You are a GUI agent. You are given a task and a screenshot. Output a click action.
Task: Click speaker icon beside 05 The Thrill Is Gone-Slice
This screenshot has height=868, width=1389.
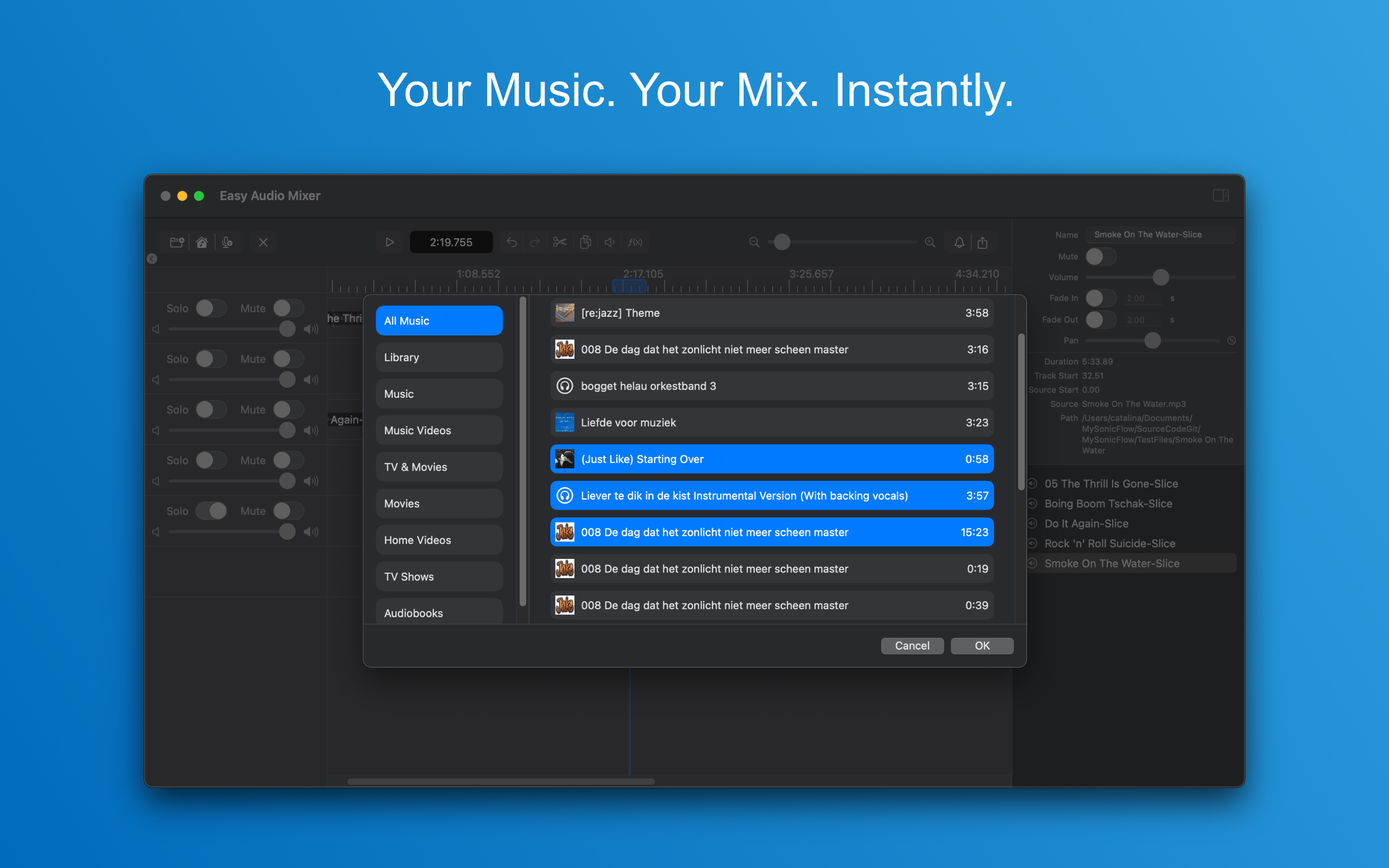coord(1033,483)
